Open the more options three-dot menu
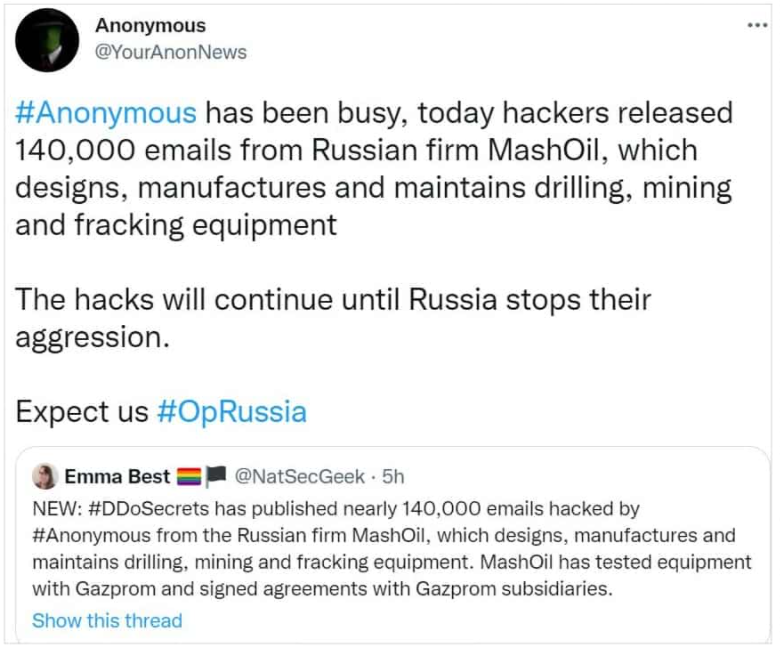This screenshot has width=780, height=651. tap(757, 26)
